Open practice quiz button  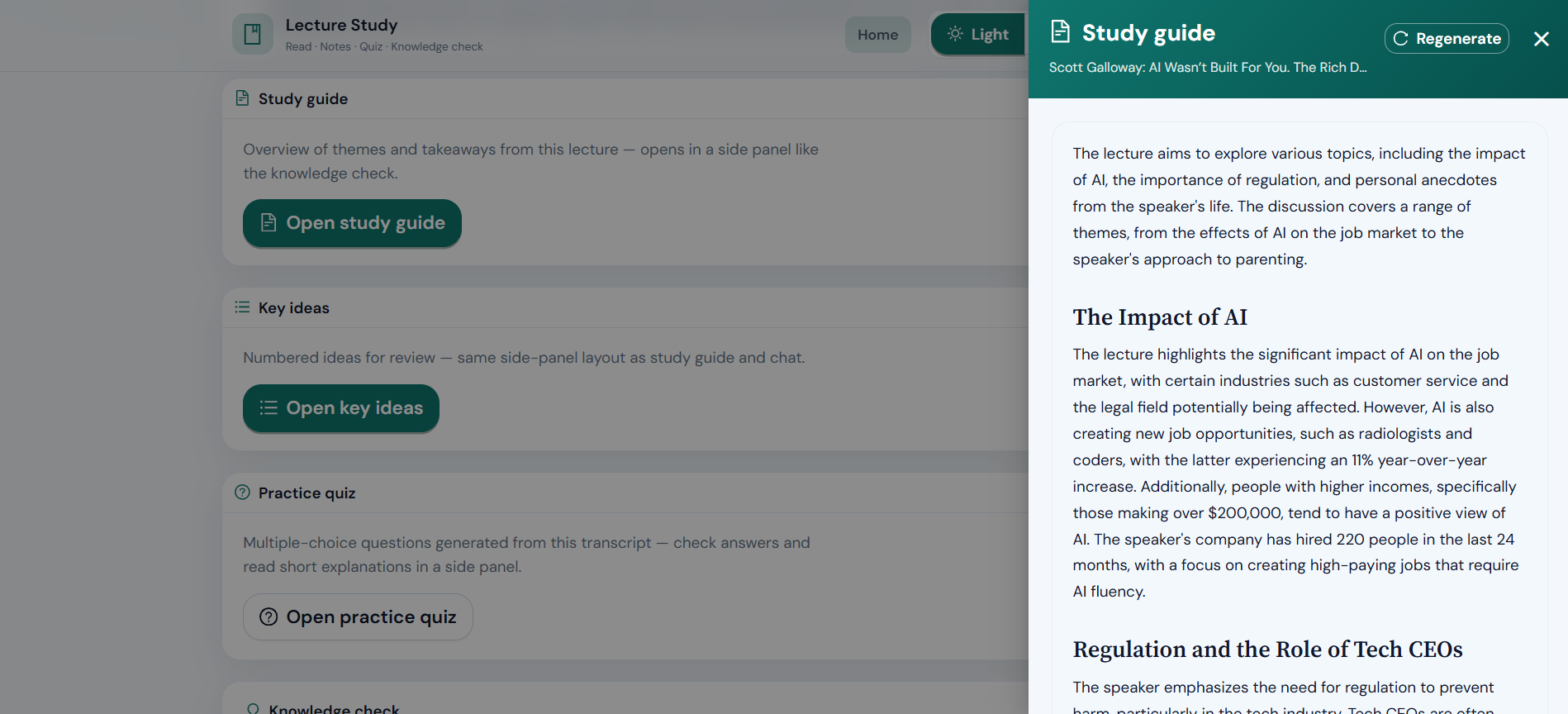click(x=358, y=616)
